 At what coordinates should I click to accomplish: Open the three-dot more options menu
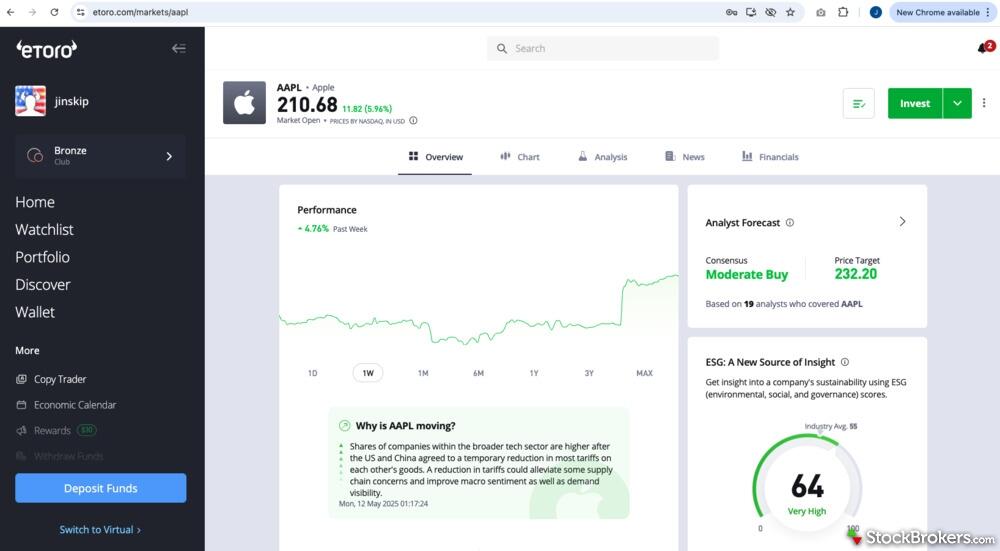[x=984, y=103]
